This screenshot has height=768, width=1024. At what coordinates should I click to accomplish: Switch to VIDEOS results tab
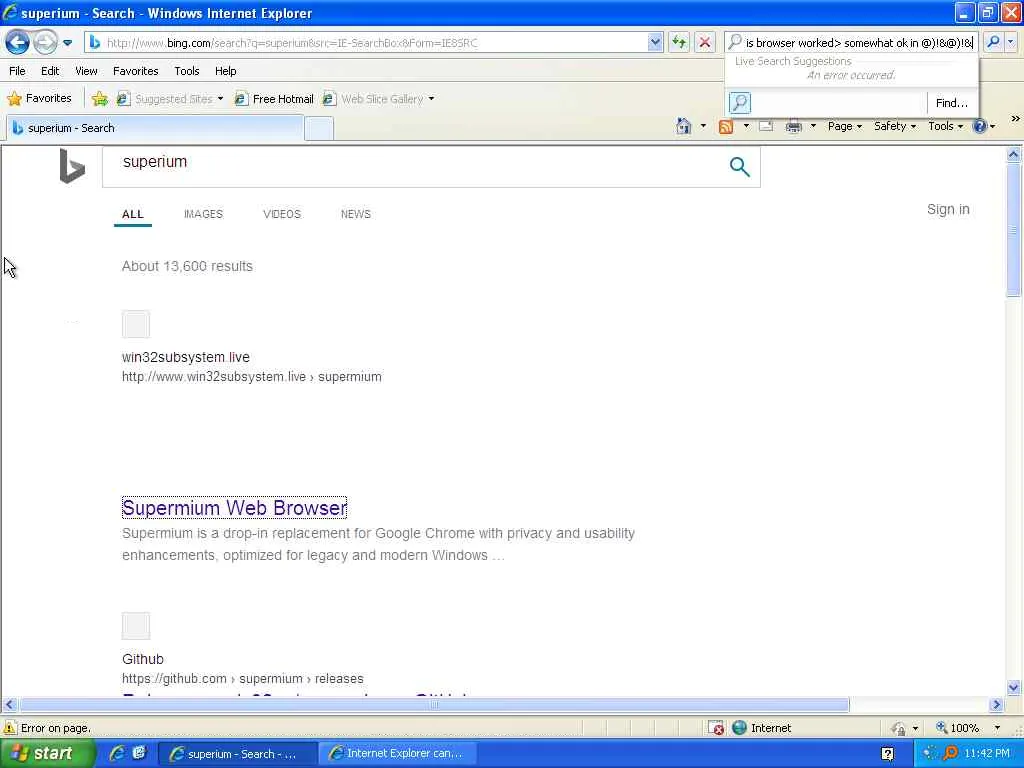pos(281,214)
